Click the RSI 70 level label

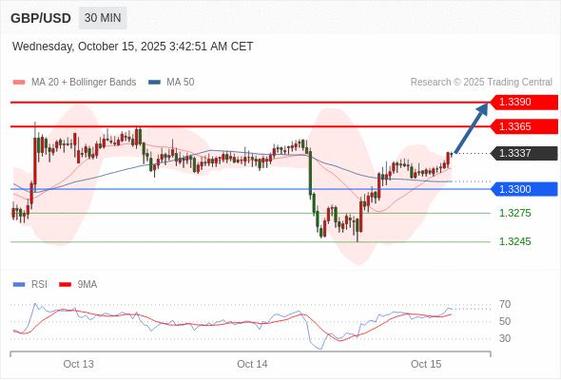[x=505, y=305]
